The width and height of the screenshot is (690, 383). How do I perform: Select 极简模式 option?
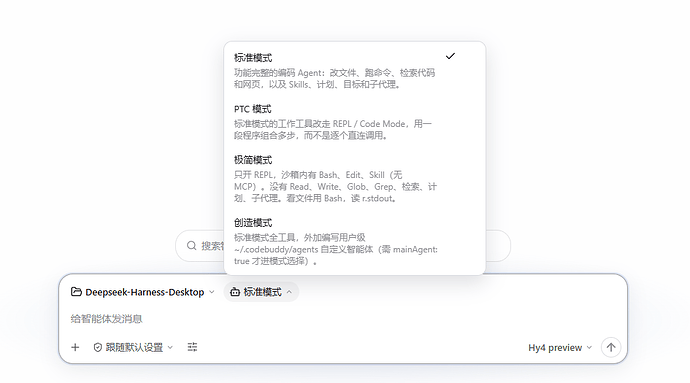(x=355, y=179)
